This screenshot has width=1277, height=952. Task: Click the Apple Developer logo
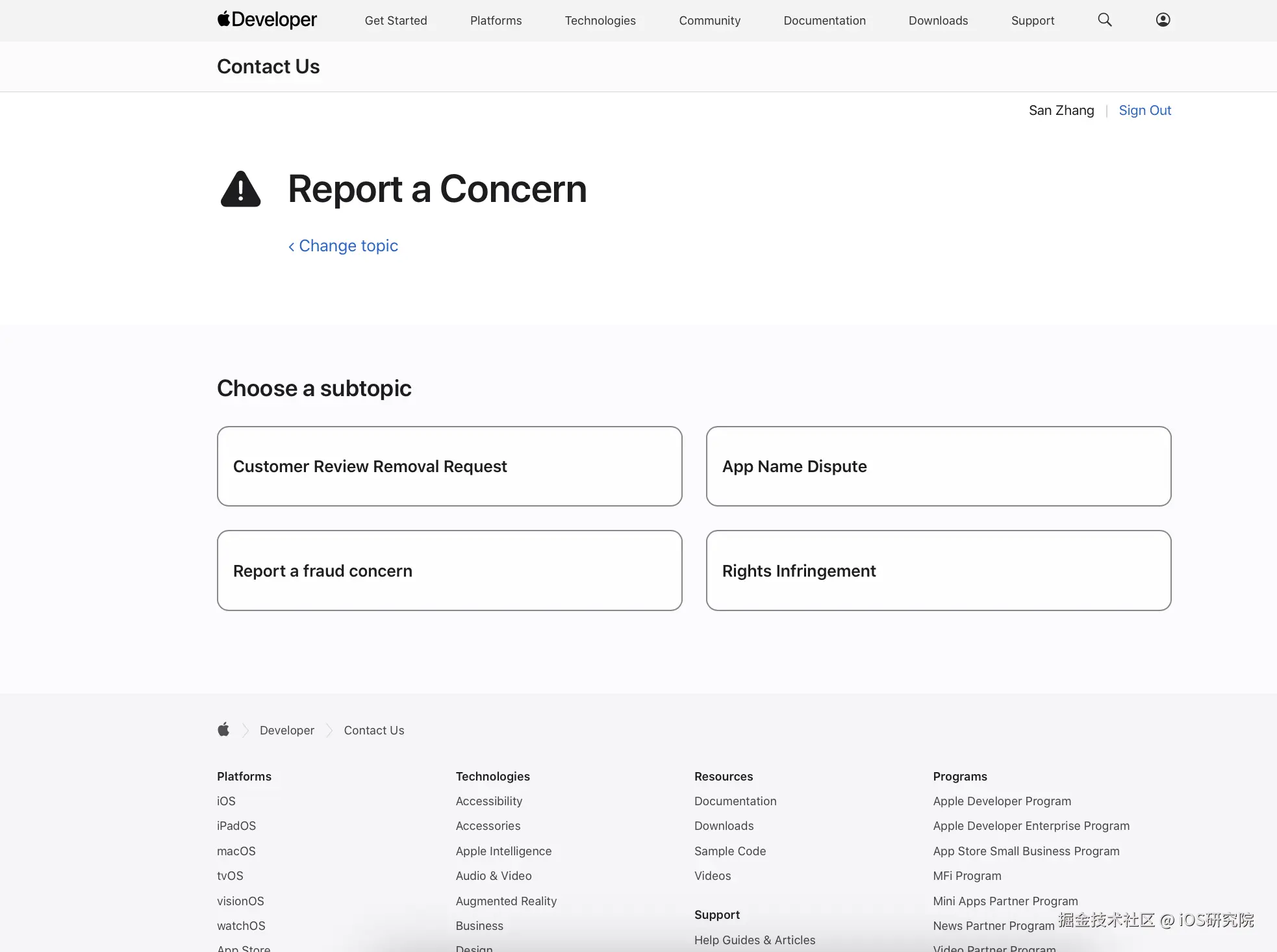(267, 20)
